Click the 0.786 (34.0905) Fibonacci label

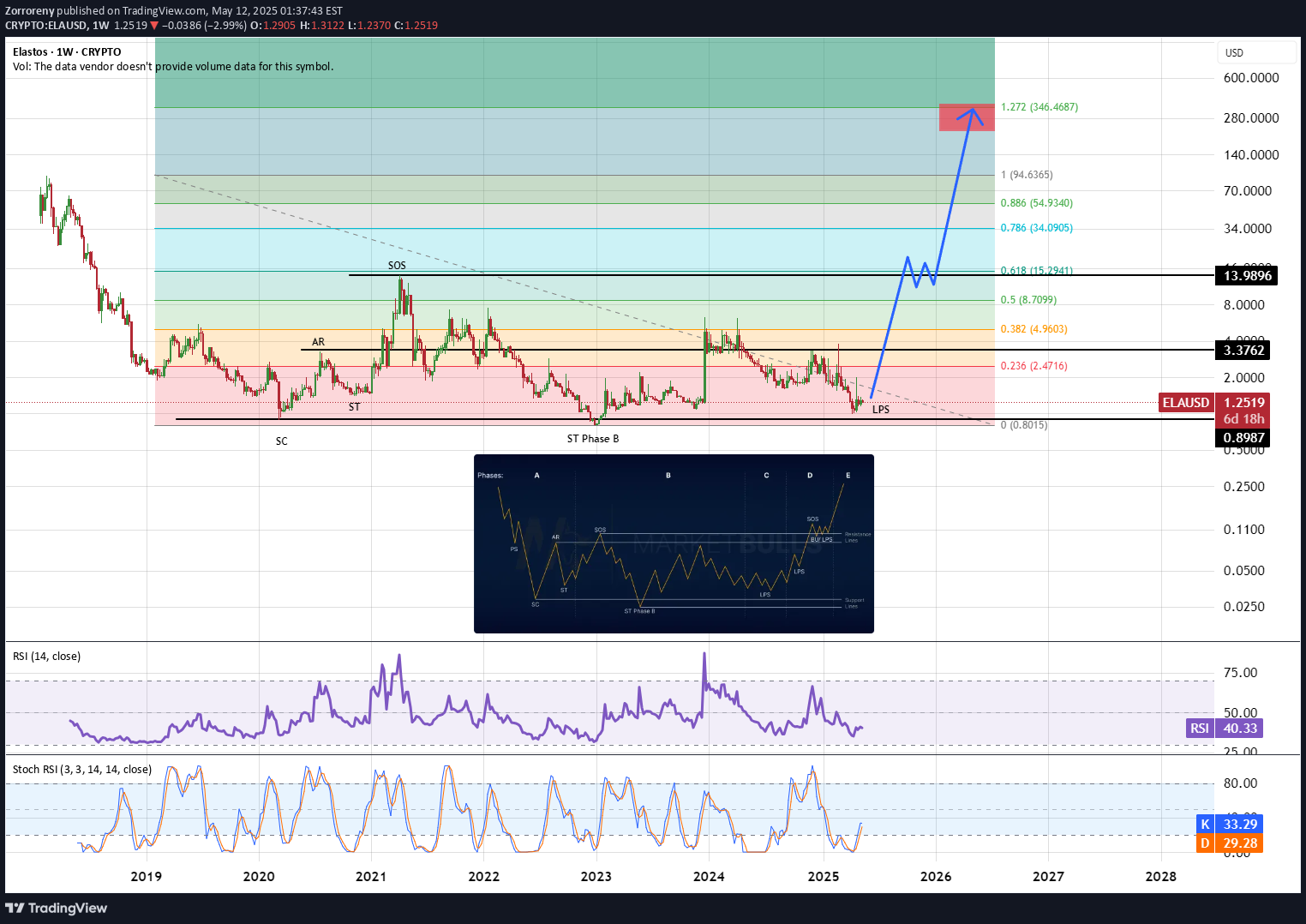tap(1037, 228)
